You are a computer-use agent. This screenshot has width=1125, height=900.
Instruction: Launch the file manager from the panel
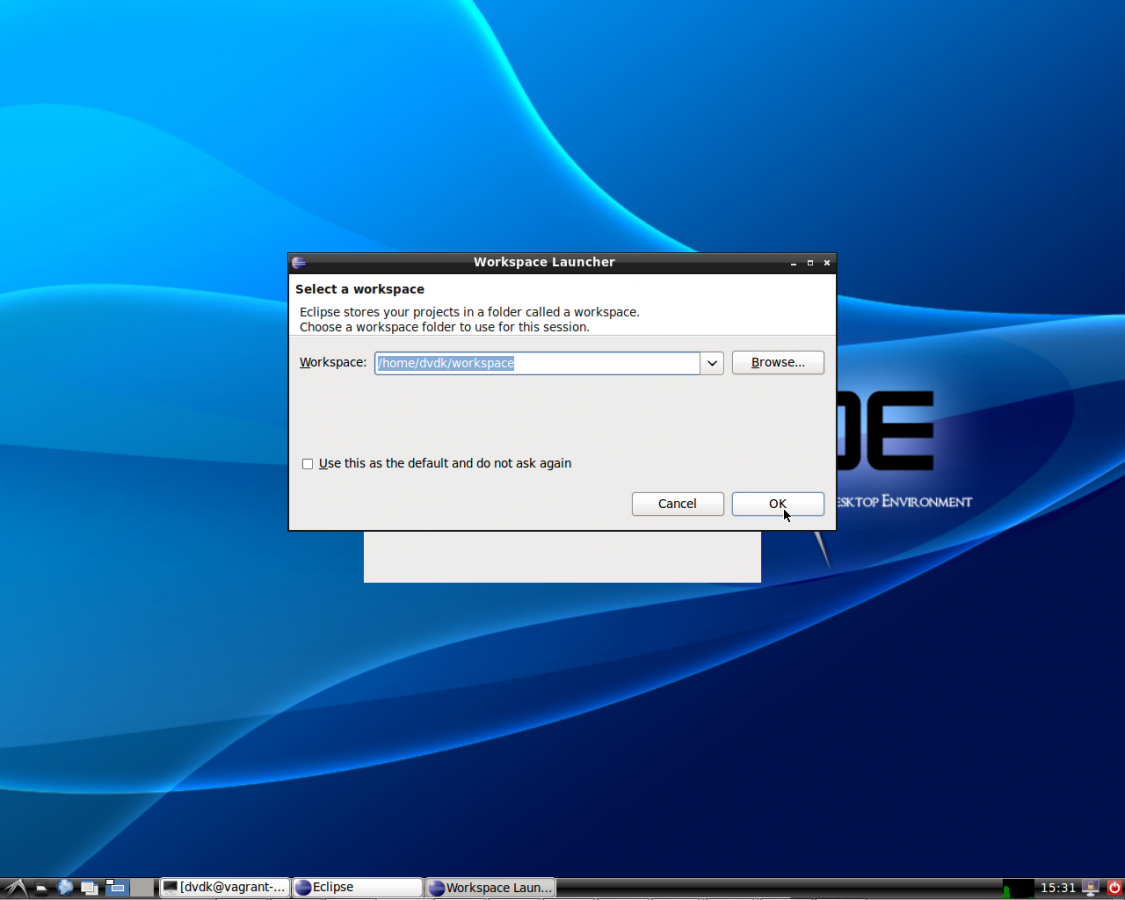(41, 887)
